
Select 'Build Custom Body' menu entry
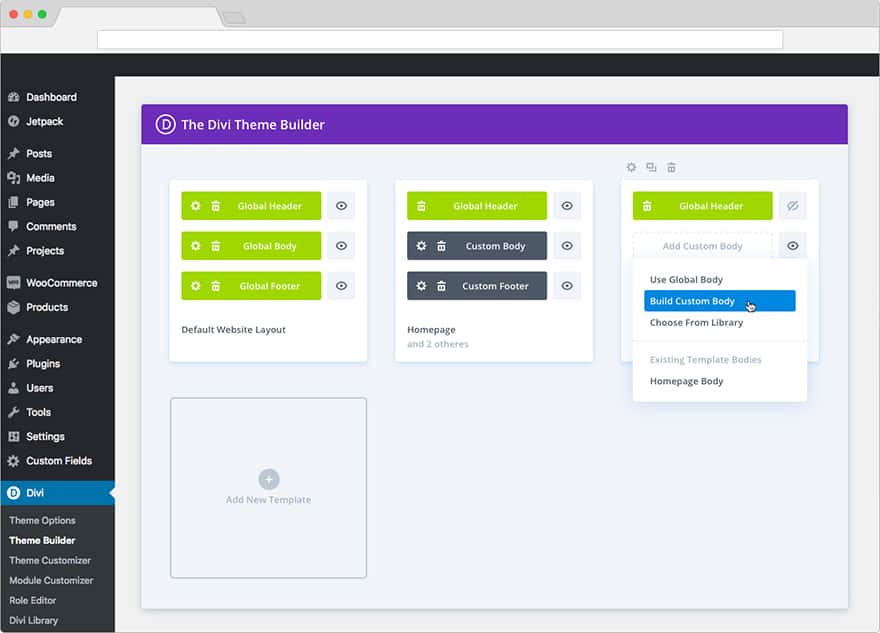click(x=692, y=301)
